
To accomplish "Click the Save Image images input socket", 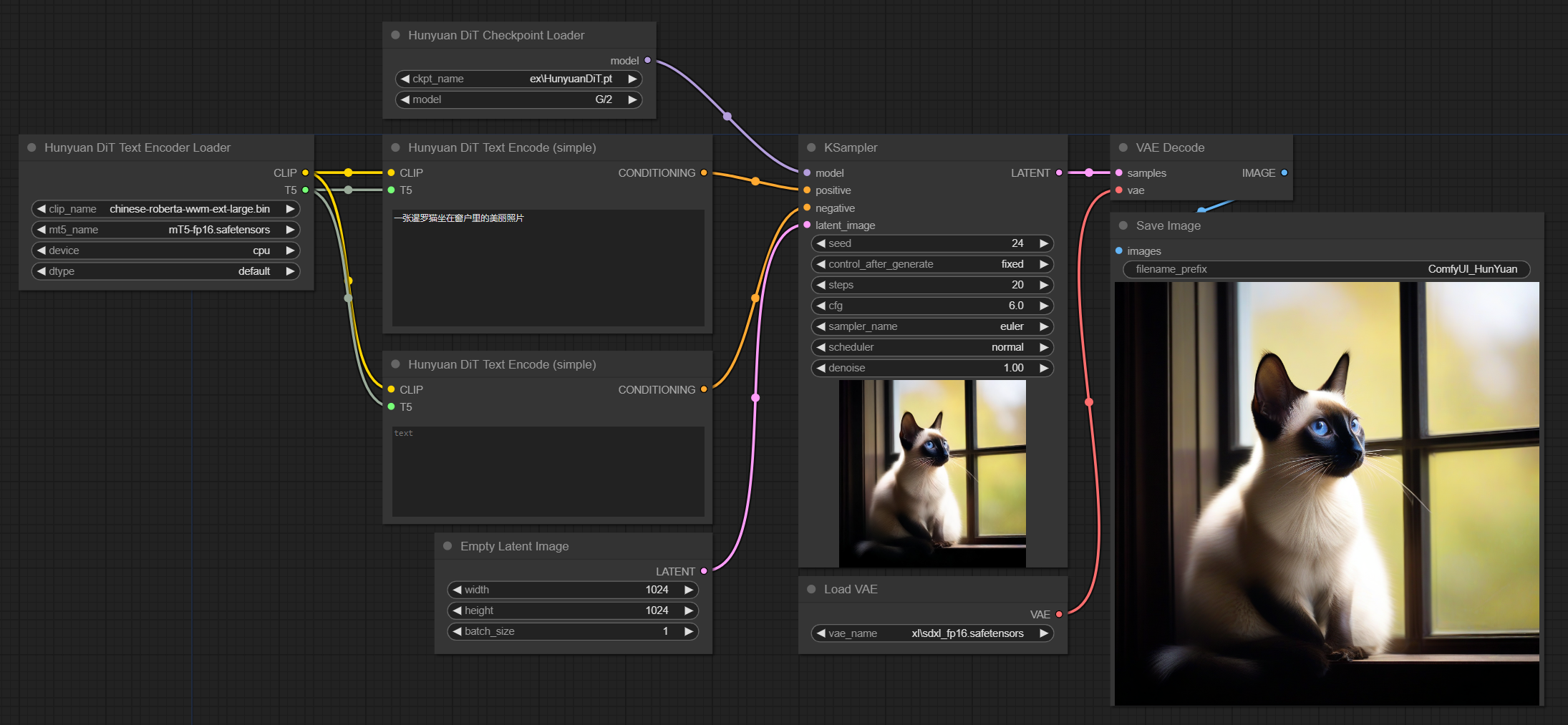I will 1119,250.
